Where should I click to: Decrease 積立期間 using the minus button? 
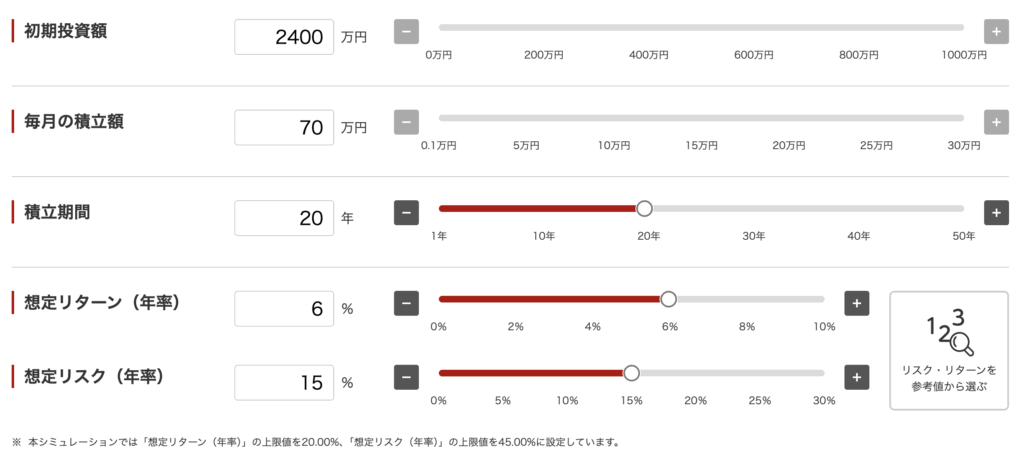406,213
